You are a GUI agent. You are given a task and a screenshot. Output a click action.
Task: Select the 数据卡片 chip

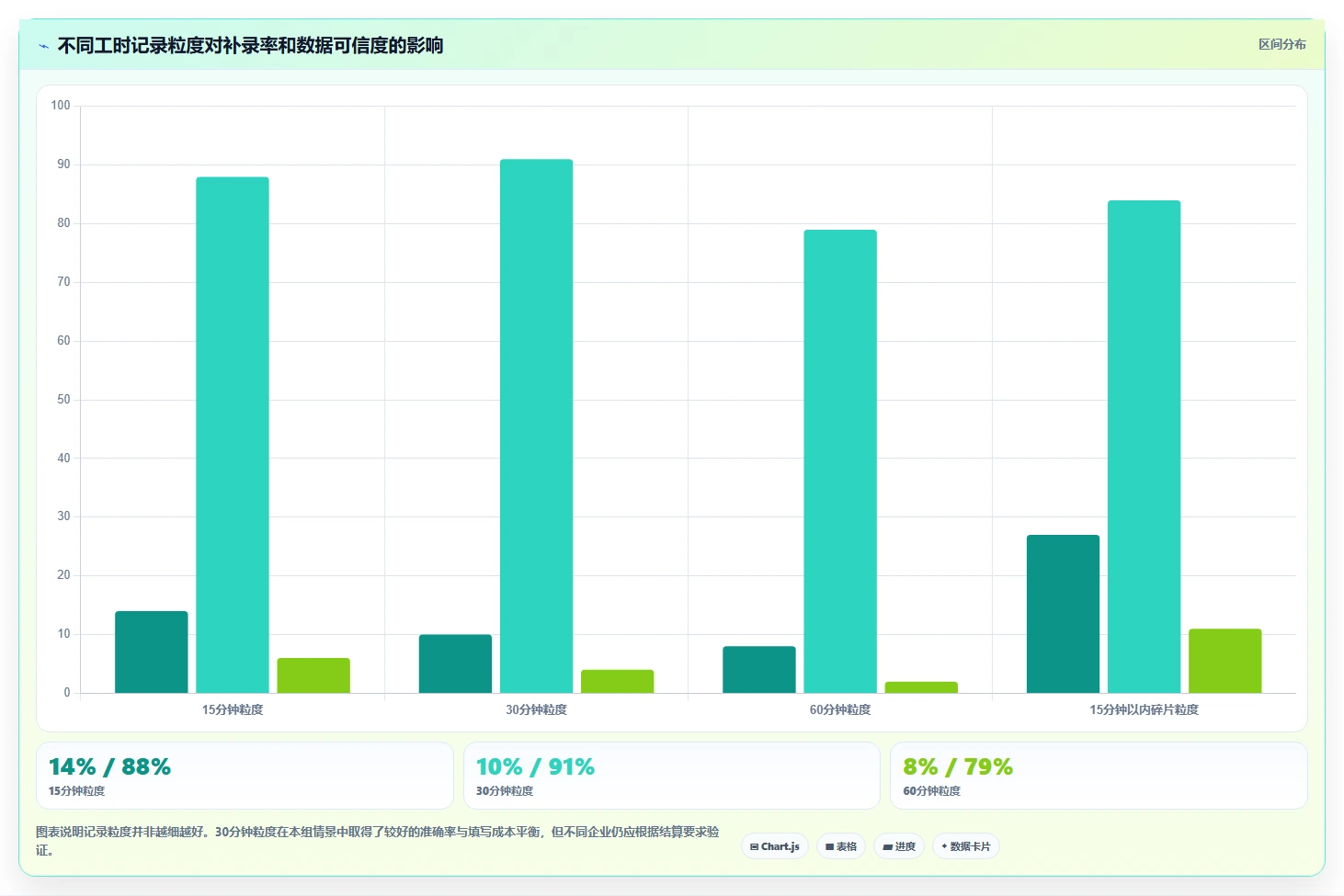tap(966, 846)
